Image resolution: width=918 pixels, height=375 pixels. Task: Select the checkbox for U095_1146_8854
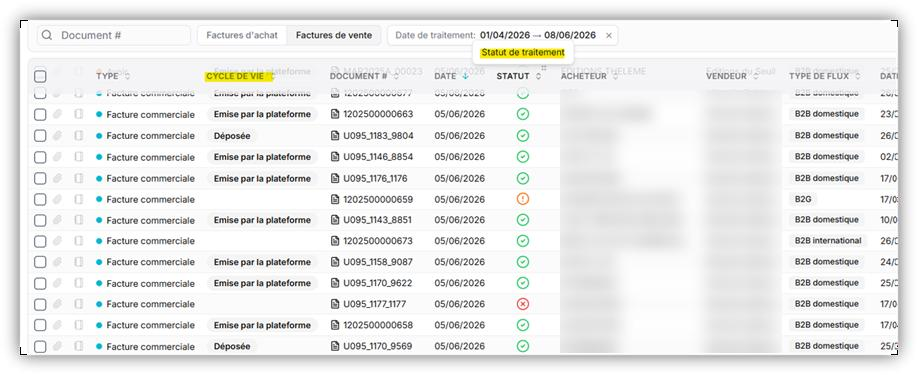[40, 157]
